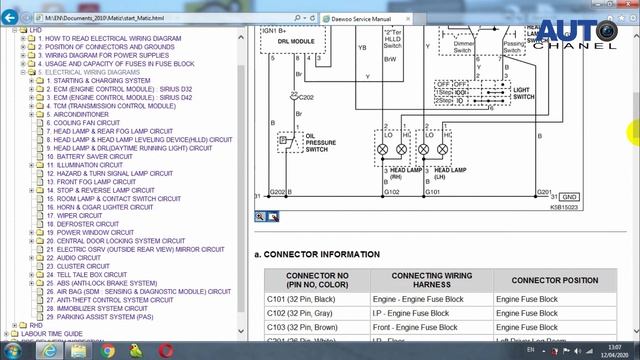Open Windows Start button

12,351
